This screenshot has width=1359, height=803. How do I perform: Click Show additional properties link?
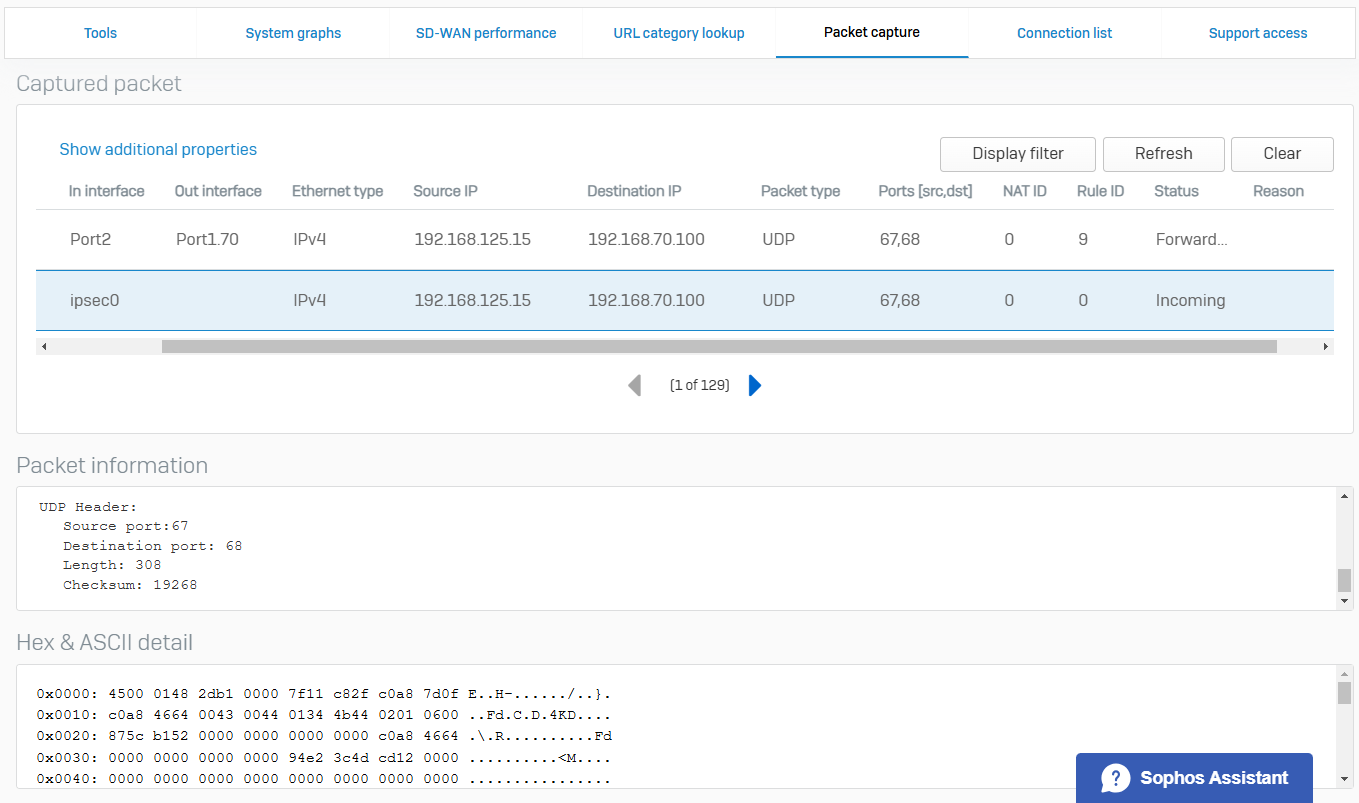click(x=158, y=149)
